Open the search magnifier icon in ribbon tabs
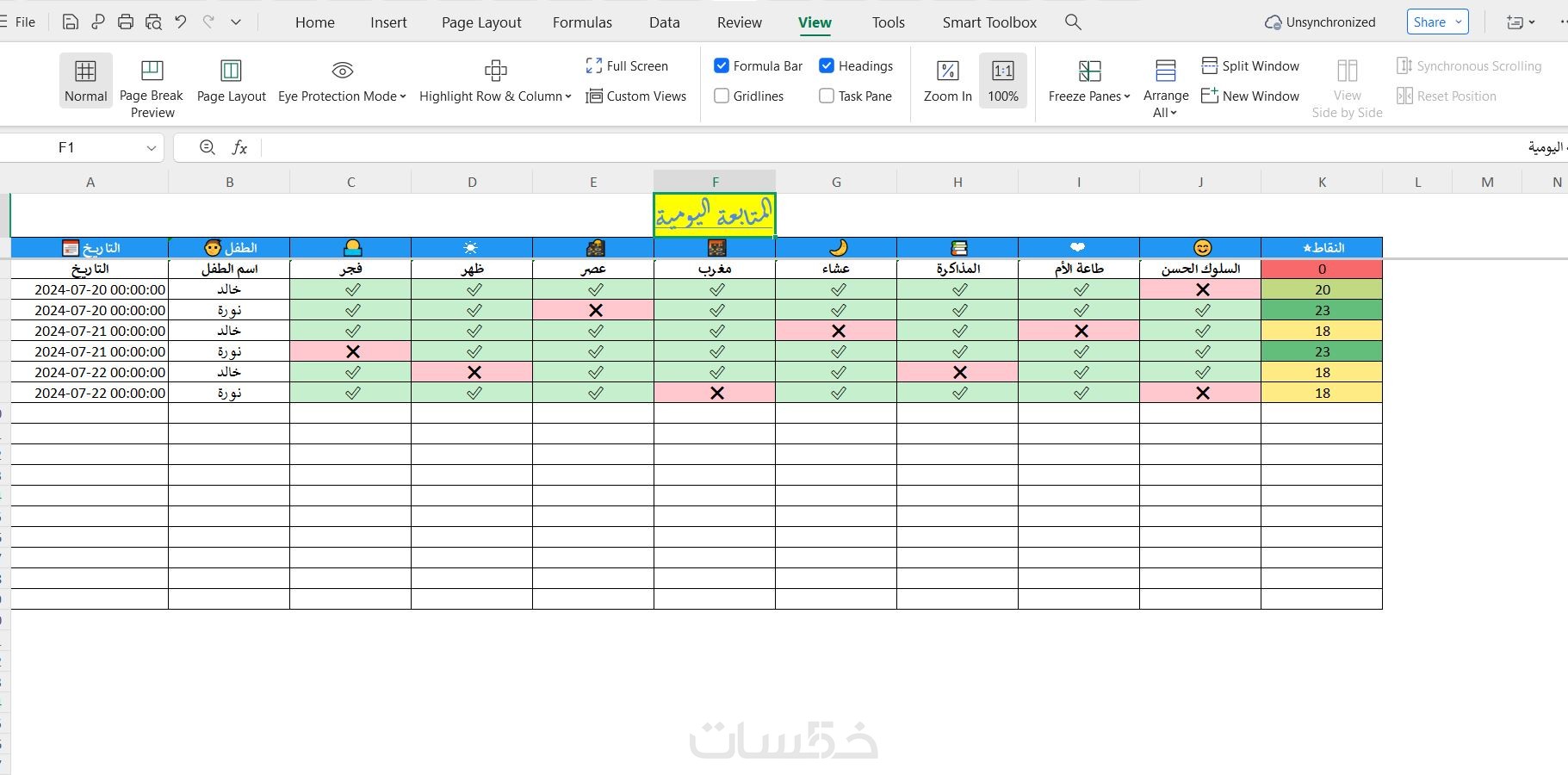Screen dimensions: 1568x775 [x=1073, y=22]
